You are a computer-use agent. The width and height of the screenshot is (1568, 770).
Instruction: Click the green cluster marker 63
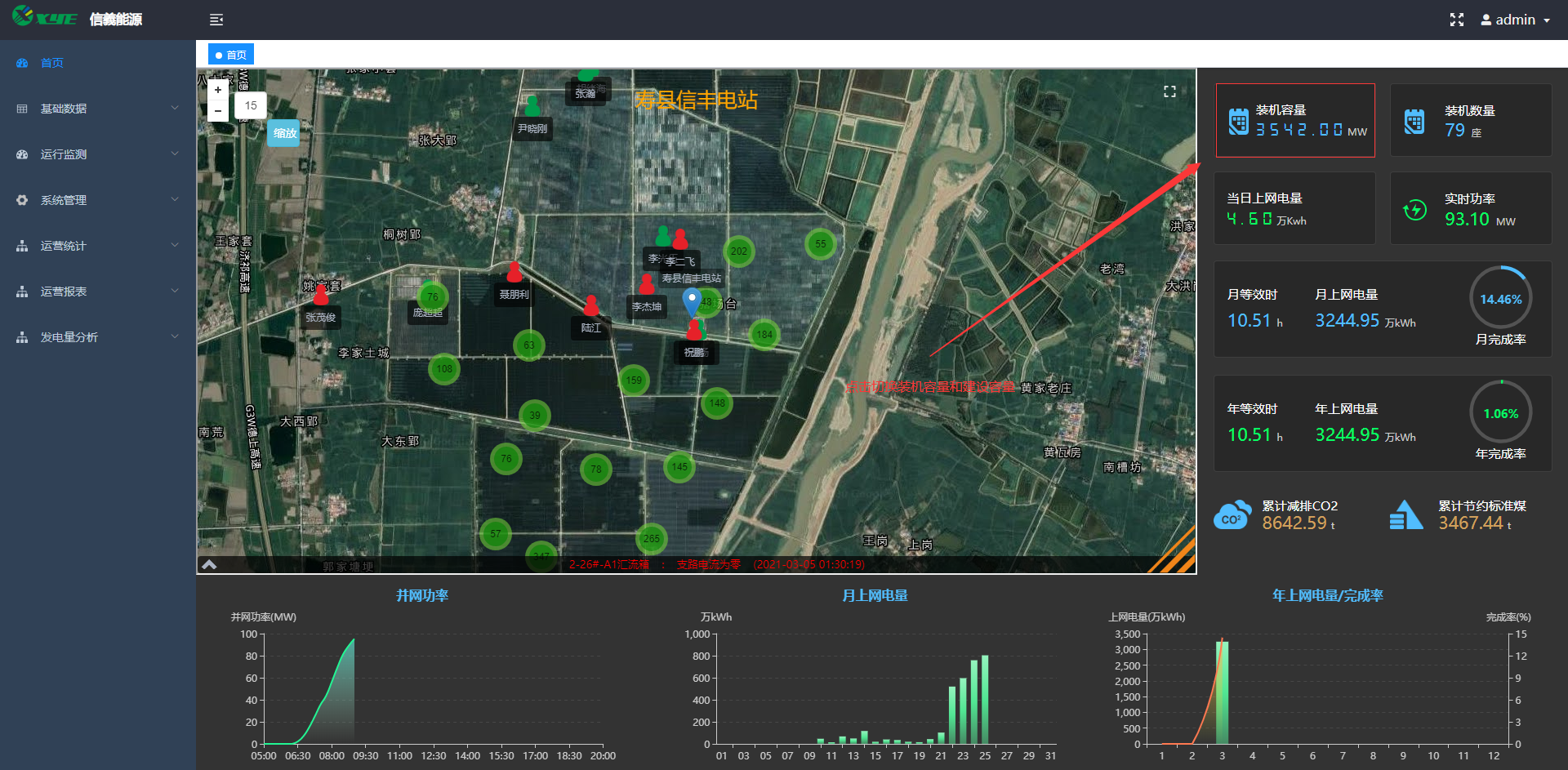pyautogui.click(x=529, y=345)
